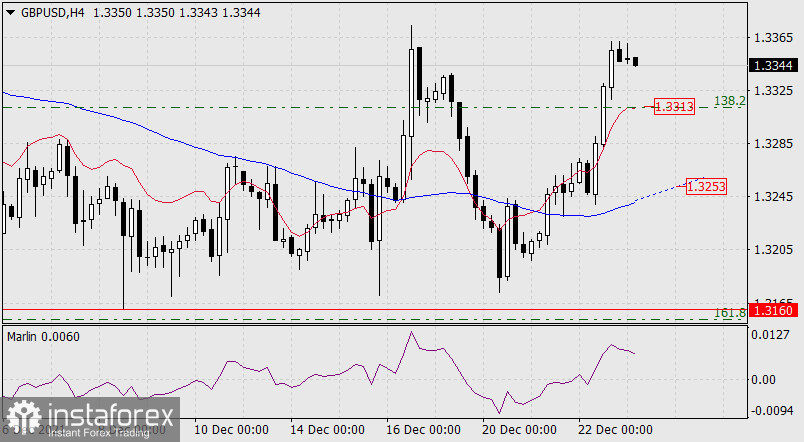Click the 1.3365 price axis label

coord(776,37)
